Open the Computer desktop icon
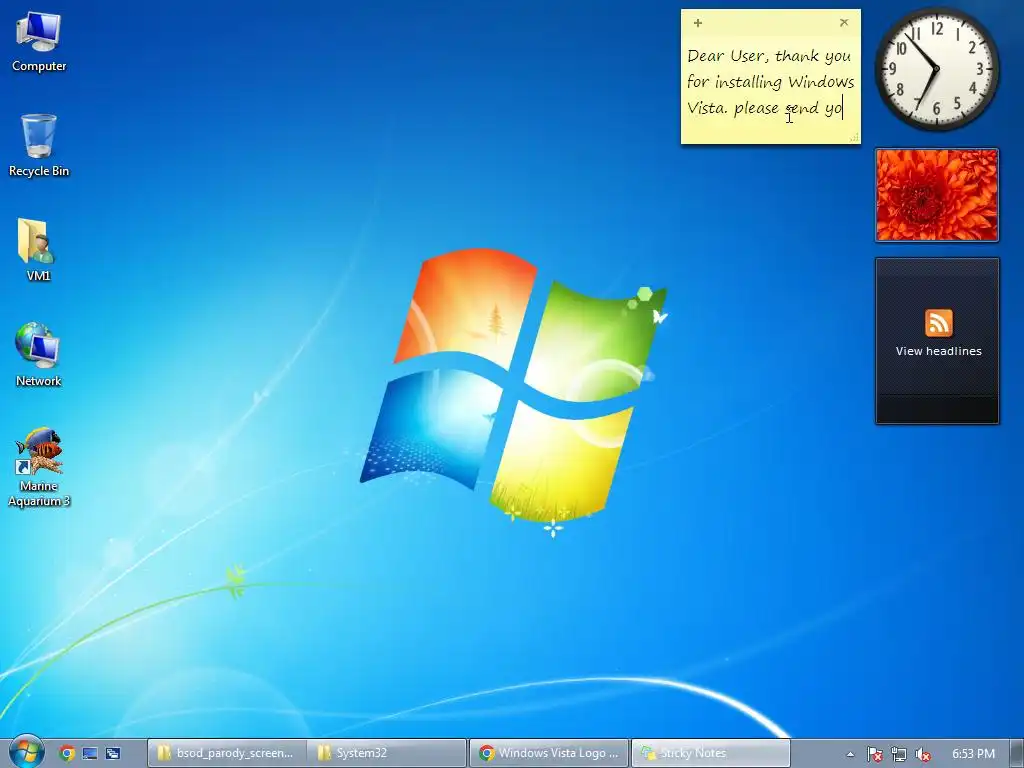 pos(39,40)
